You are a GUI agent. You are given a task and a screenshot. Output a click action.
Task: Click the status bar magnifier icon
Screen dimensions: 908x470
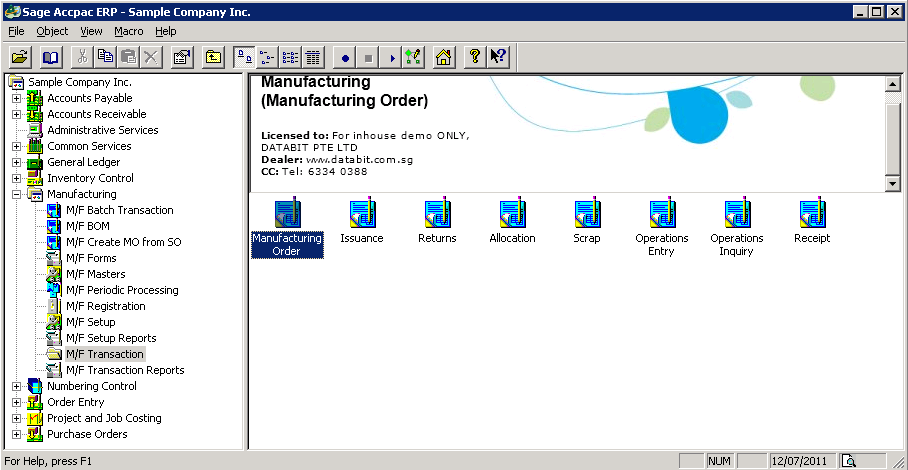coord(849,461)
